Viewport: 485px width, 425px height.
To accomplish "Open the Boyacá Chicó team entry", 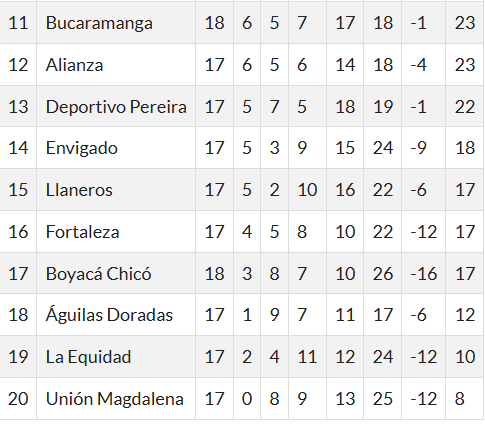I will click(98, 274).
